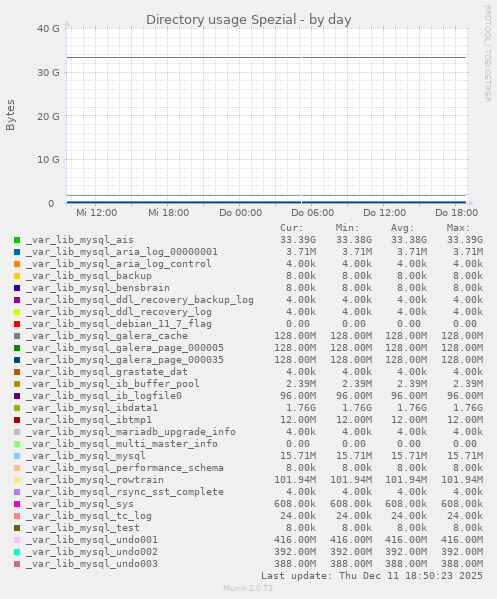Click the 10 G y-axis tick label
The image size is (497, 599).
(48, 160)
